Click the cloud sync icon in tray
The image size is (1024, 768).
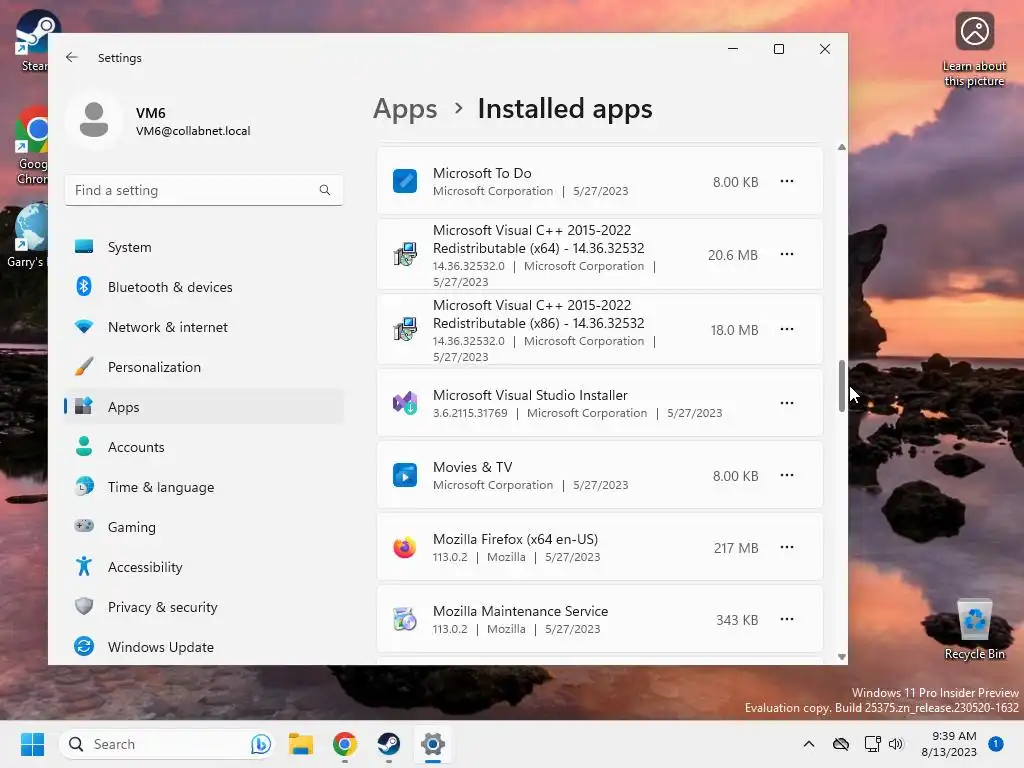point(841,744)
